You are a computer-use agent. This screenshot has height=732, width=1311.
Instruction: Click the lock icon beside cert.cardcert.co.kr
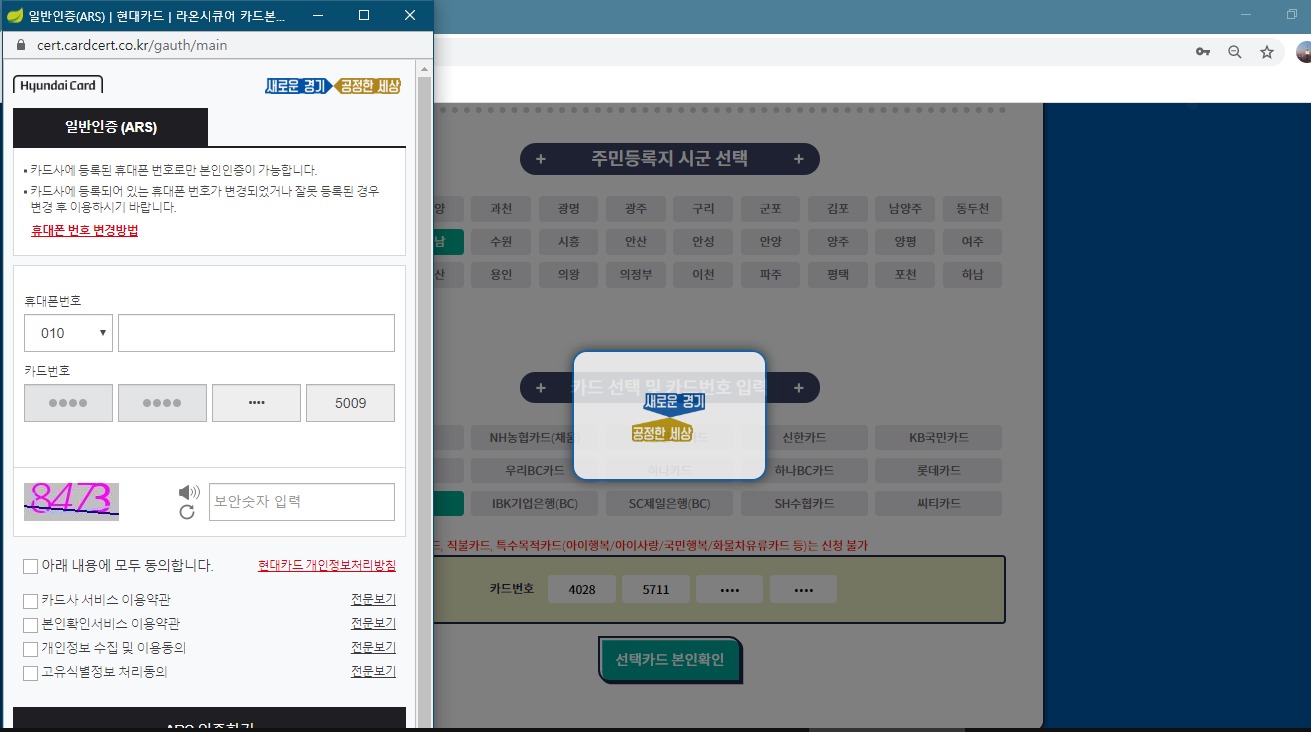click(x=20, y=46)
